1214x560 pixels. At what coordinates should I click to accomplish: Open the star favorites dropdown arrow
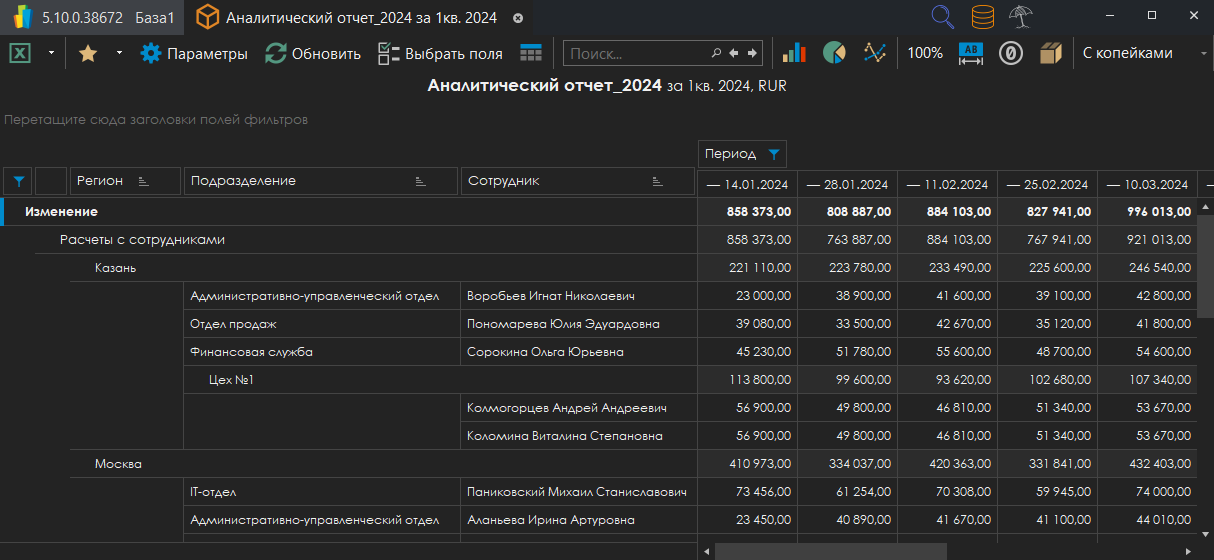119,54
